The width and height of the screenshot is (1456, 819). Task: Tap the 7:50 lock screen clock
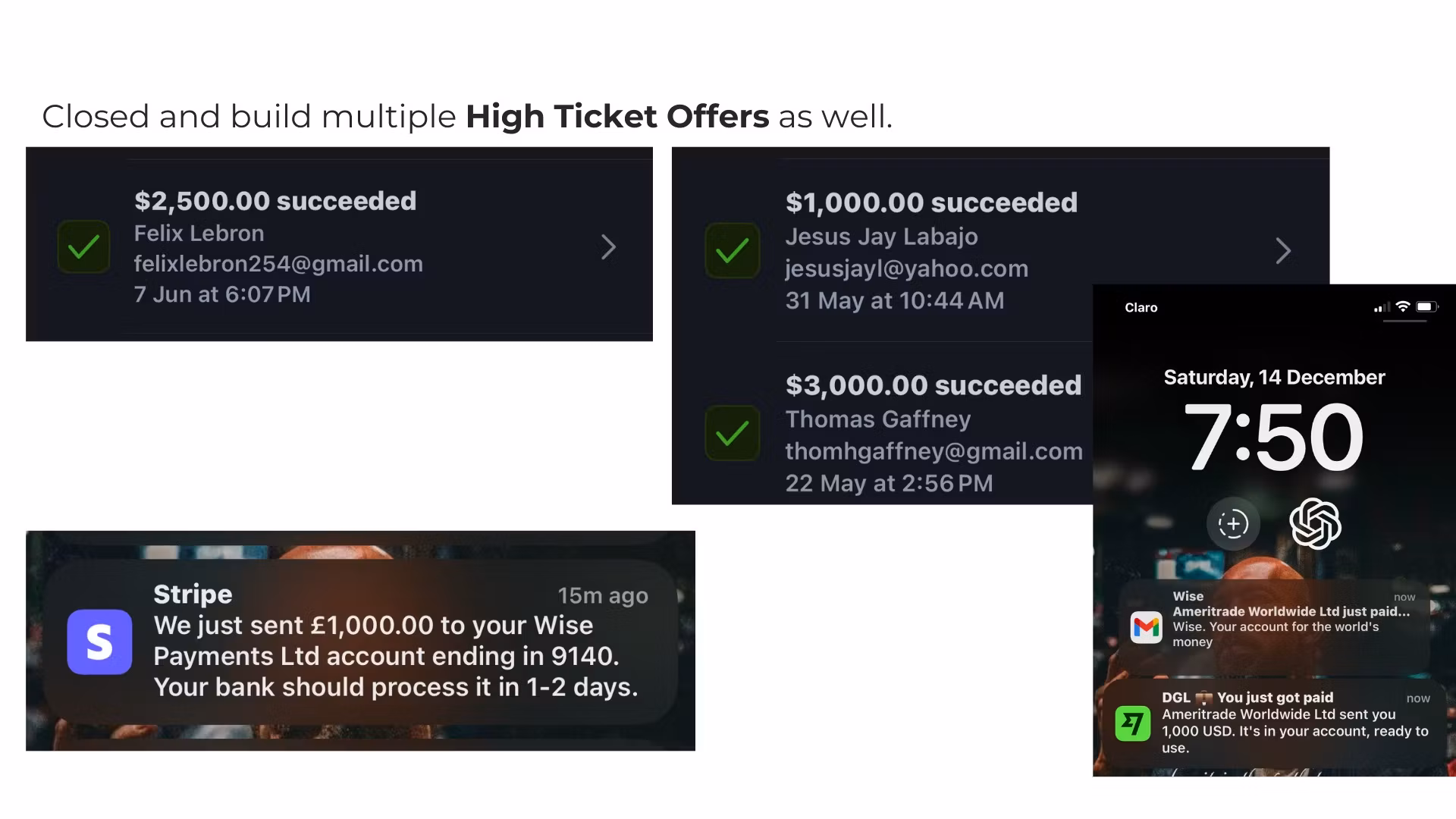1274,436
